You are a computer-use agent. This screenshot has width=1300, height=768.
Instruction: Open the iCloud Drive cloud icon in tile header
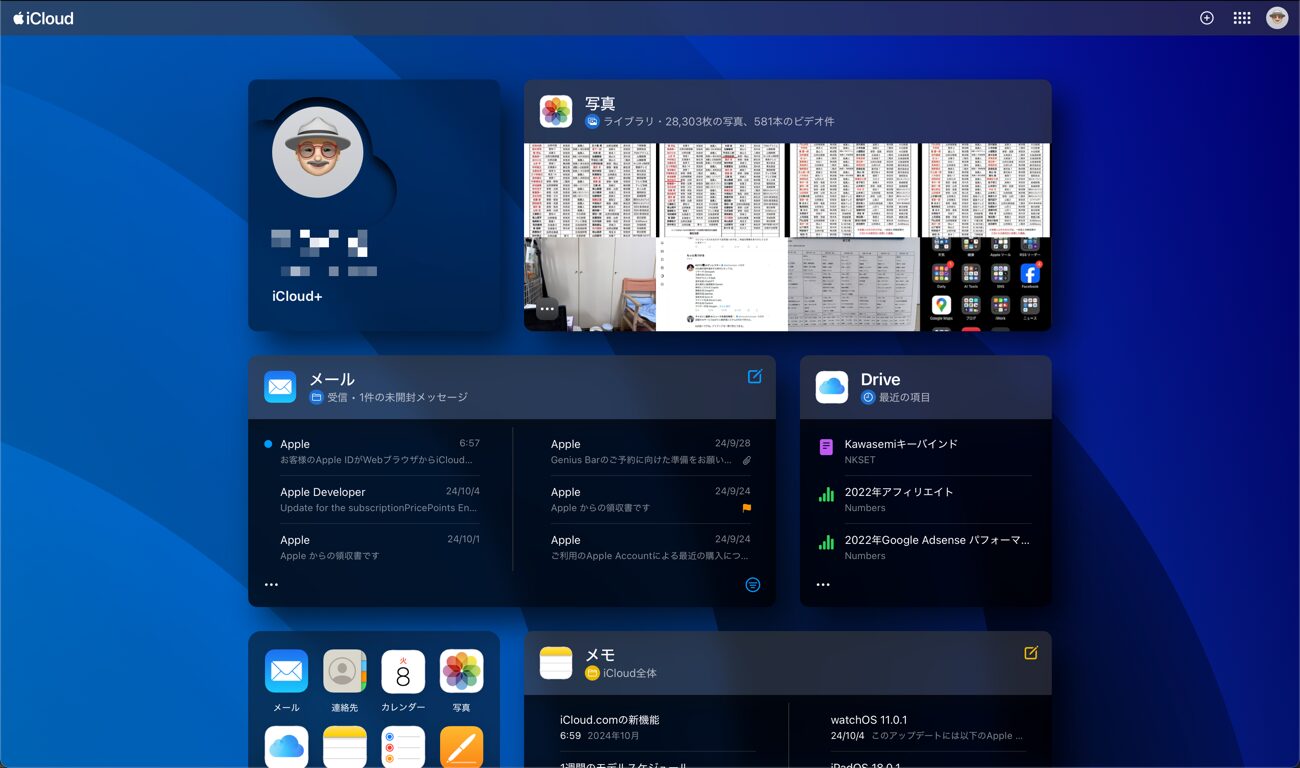pos(832,387)
